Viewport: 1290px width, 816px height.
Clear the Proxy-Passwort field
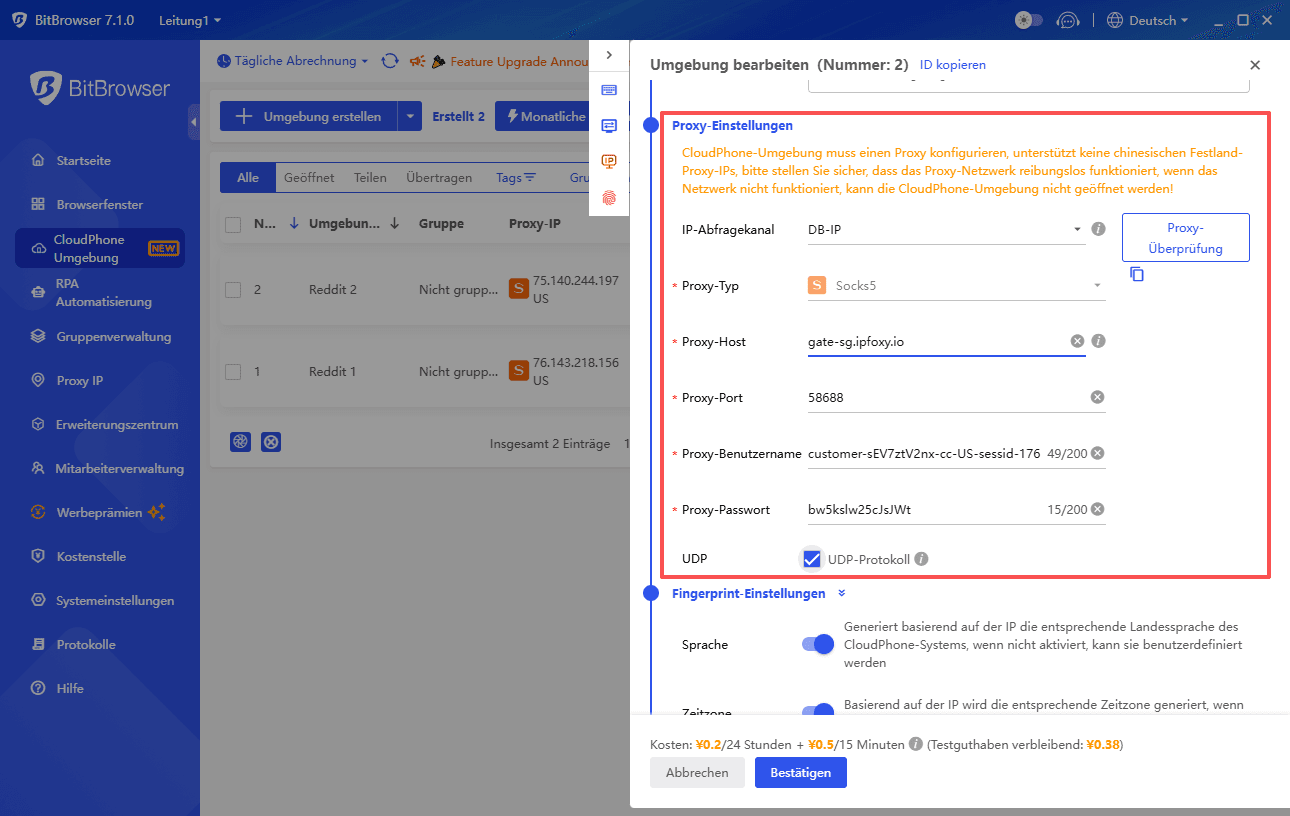pos(1097,509)
